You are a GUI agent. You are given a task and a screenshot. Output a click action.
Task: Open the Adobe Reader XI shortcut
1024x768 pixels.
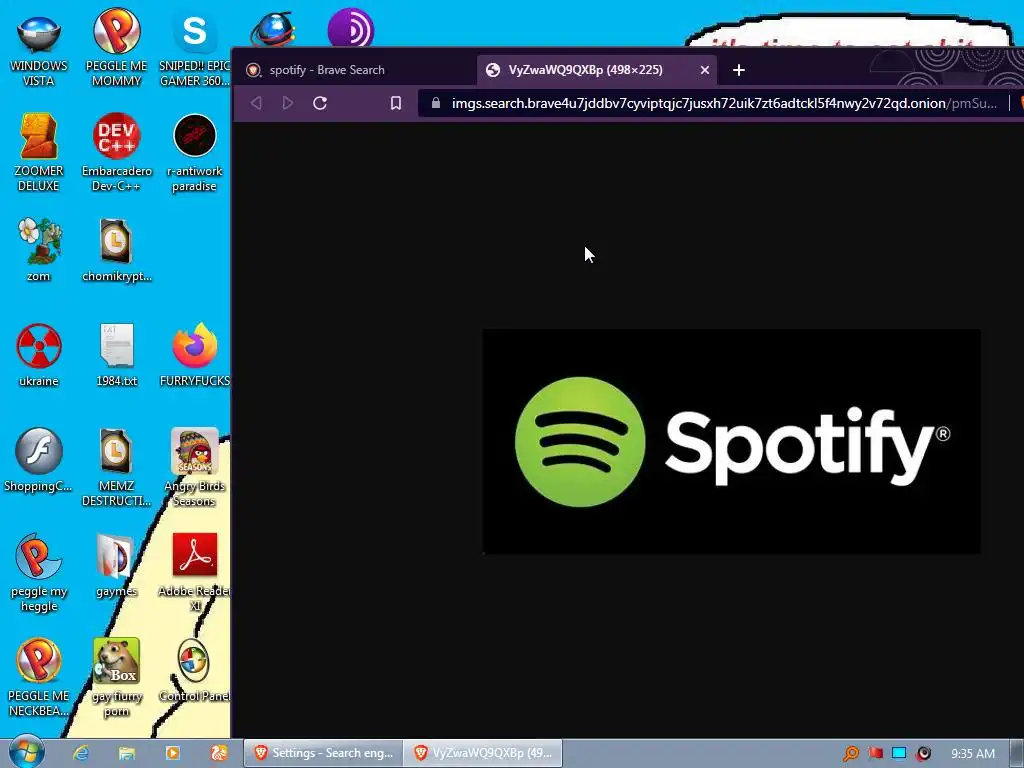(195, 573)
